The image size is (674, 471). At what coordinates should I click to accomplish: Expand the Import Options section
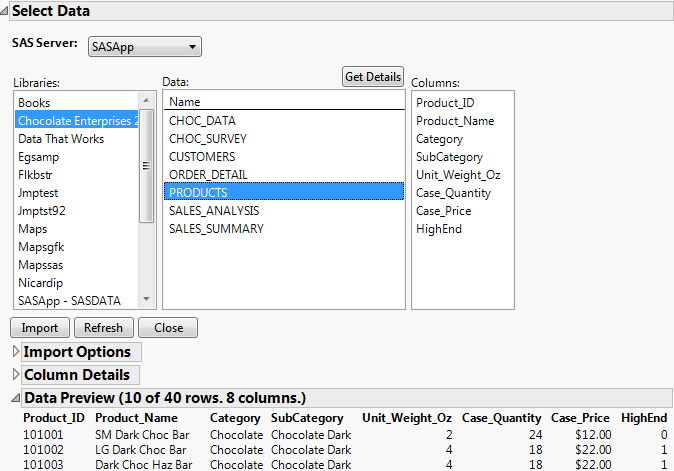[x=15, y=352]
